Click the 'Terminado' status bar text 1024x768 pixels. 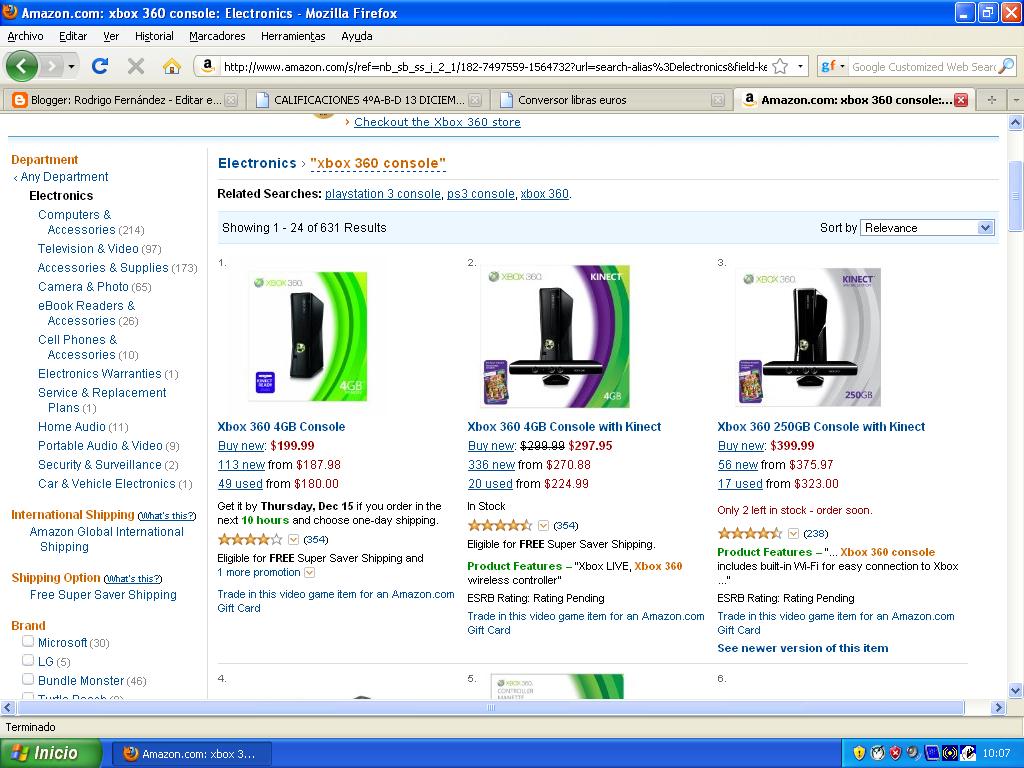(x=31, y=727)
